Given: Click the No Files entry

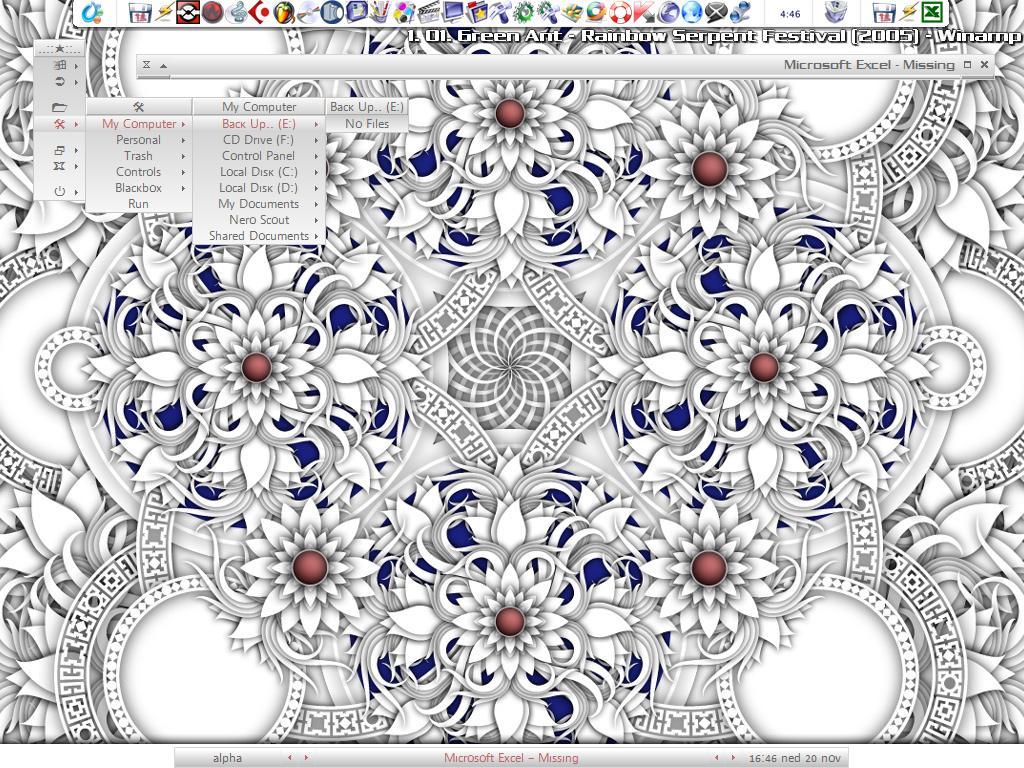Looking at the screenshot, I should 367,123.
